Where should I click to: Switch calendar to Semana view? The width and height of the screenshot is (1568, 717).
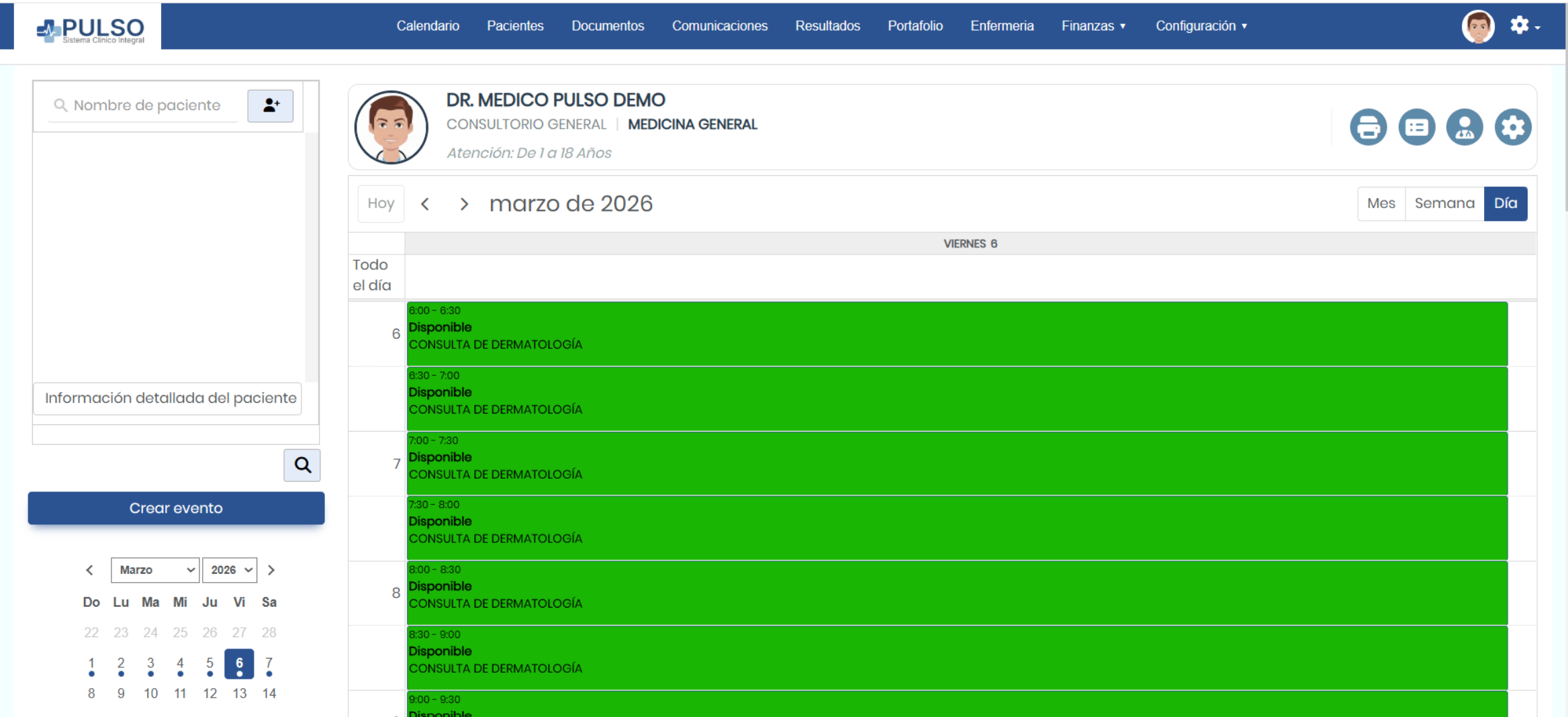pos(1444,203)
